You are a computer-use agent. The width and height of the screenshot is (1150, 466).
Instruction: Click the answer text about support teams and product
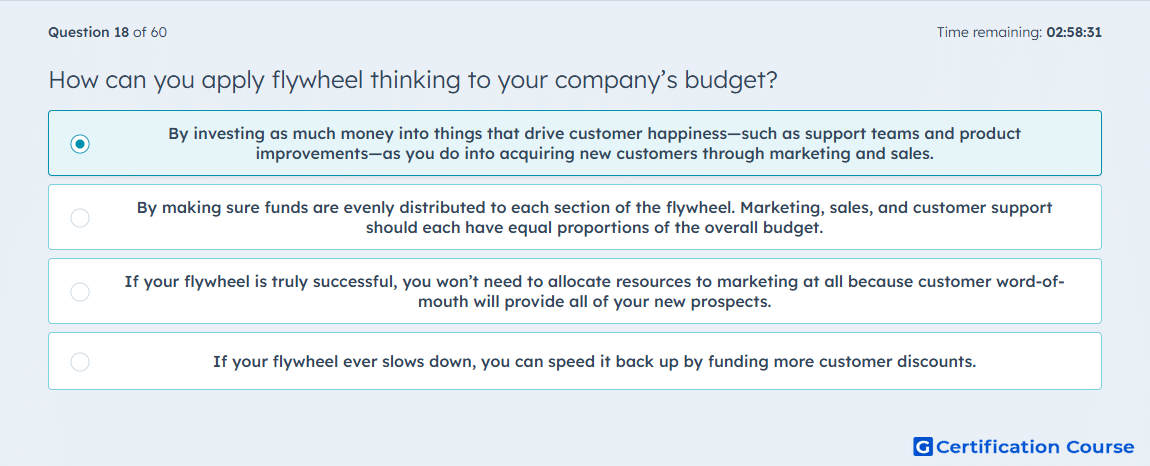[x=594, y=144]
